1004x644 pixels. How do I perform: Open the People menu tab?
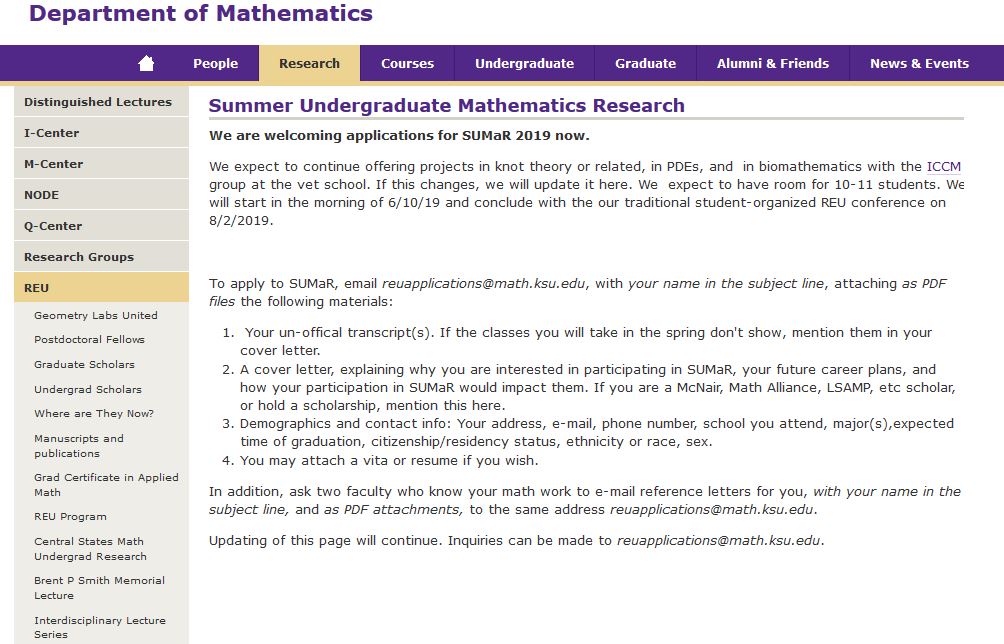(x=215, y=63)
